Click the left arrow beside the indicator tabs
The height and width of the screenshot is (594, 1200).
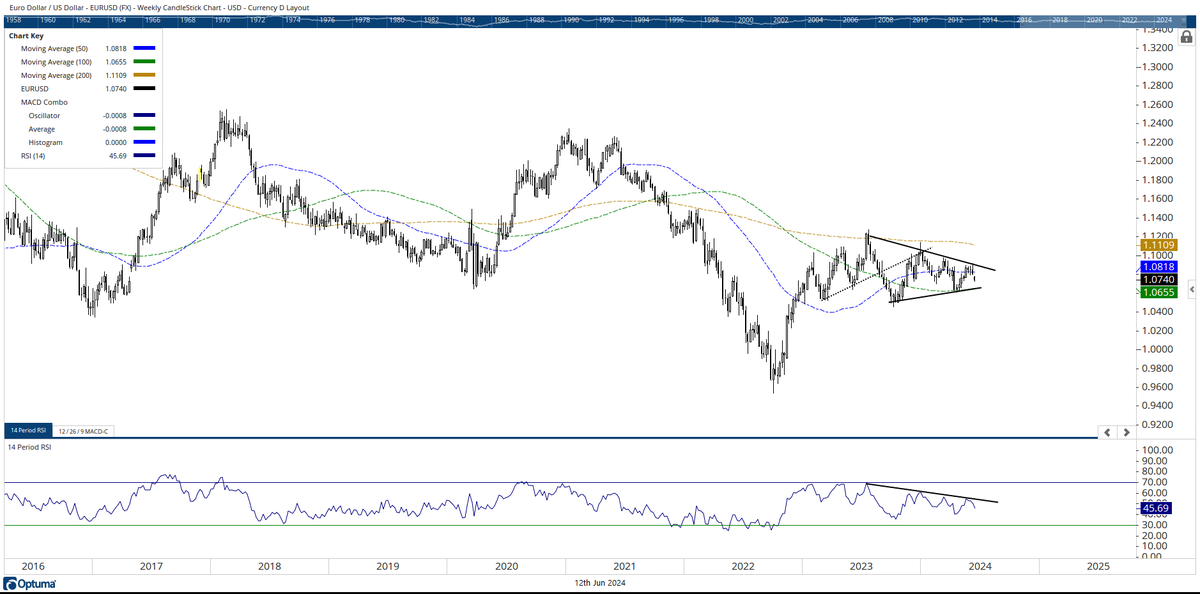[x=1108, y=432]
